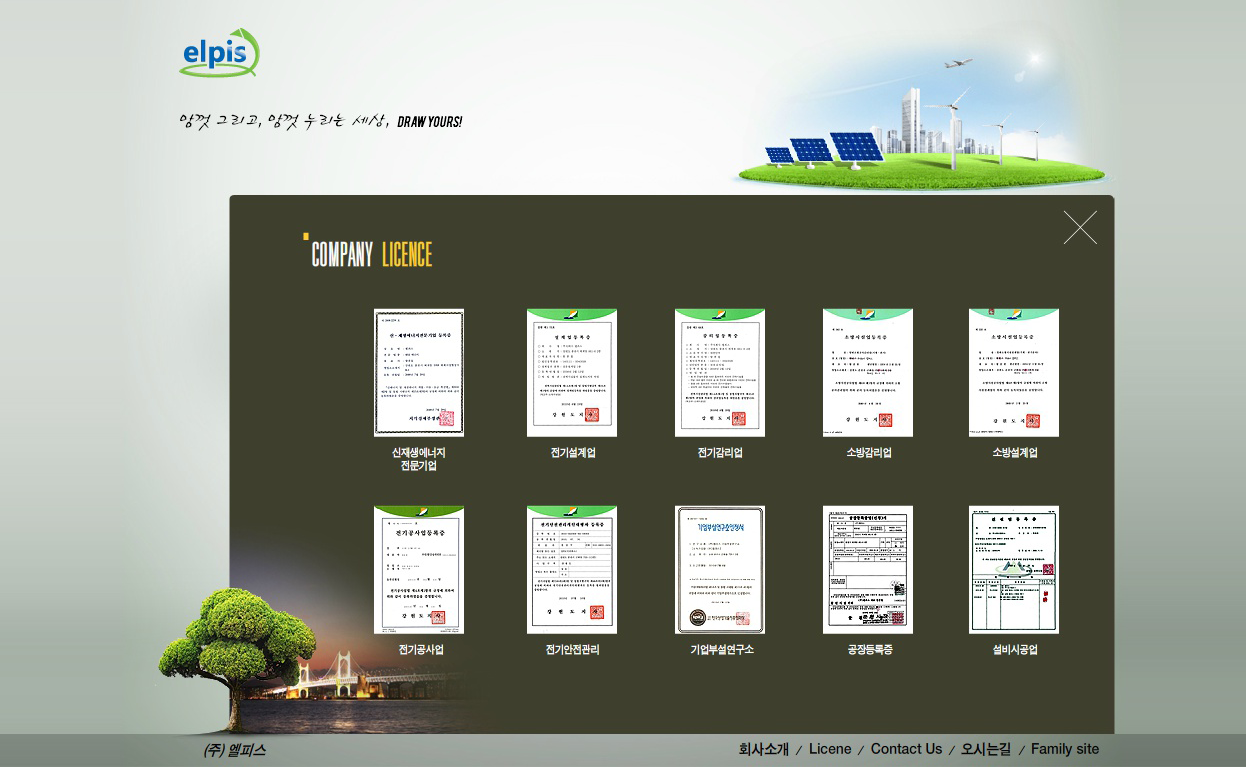This screenshot has width=1246, height=768.
Task: Open the 신재생에너지 전문기업 certificate thumbnail
Action: 419,372
